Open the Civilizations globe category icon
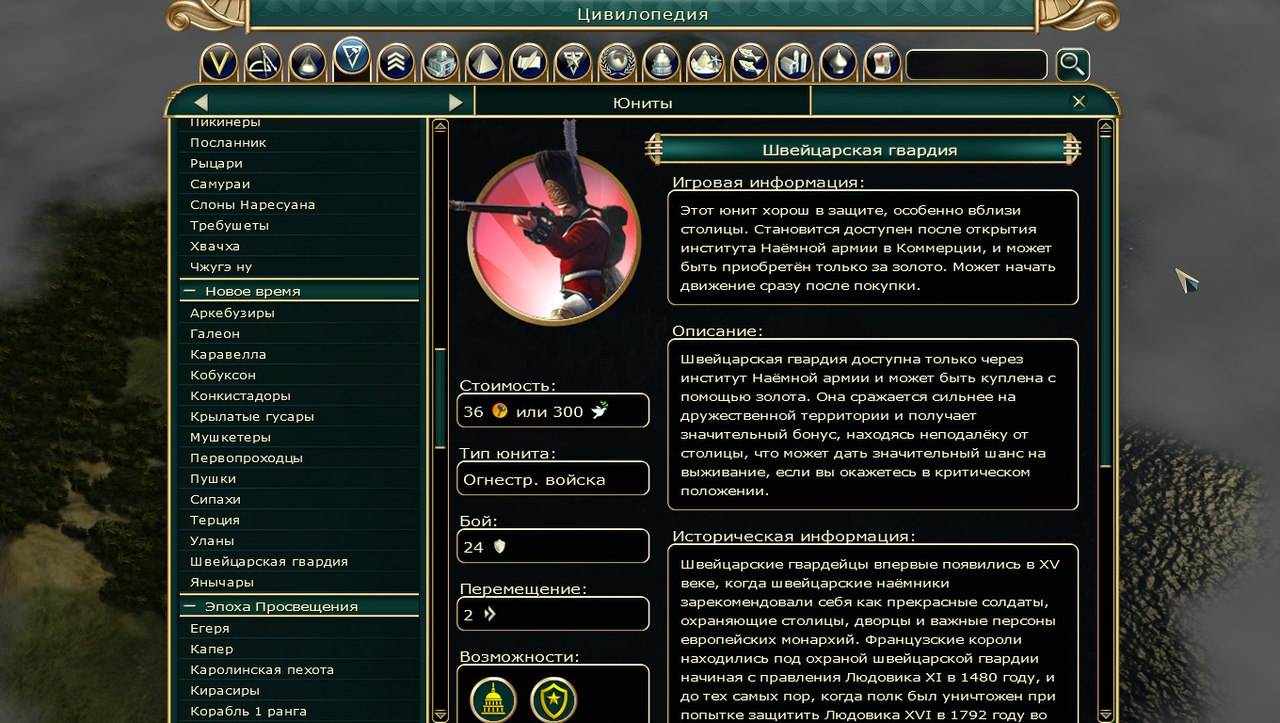The image size is (1280, 723). tap(617, 63)
